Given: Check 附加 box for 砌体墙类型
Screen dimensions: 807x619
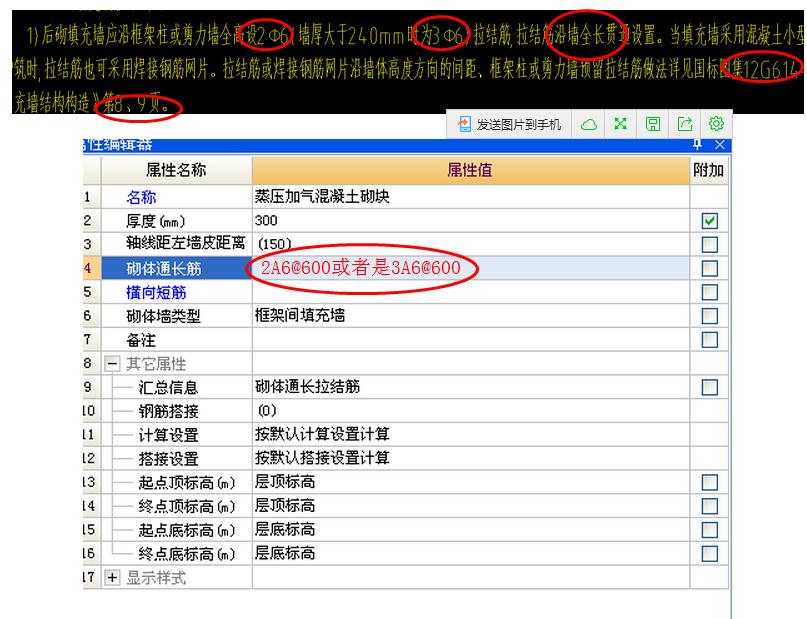Looking at the screenshot, I should [710, 316].
